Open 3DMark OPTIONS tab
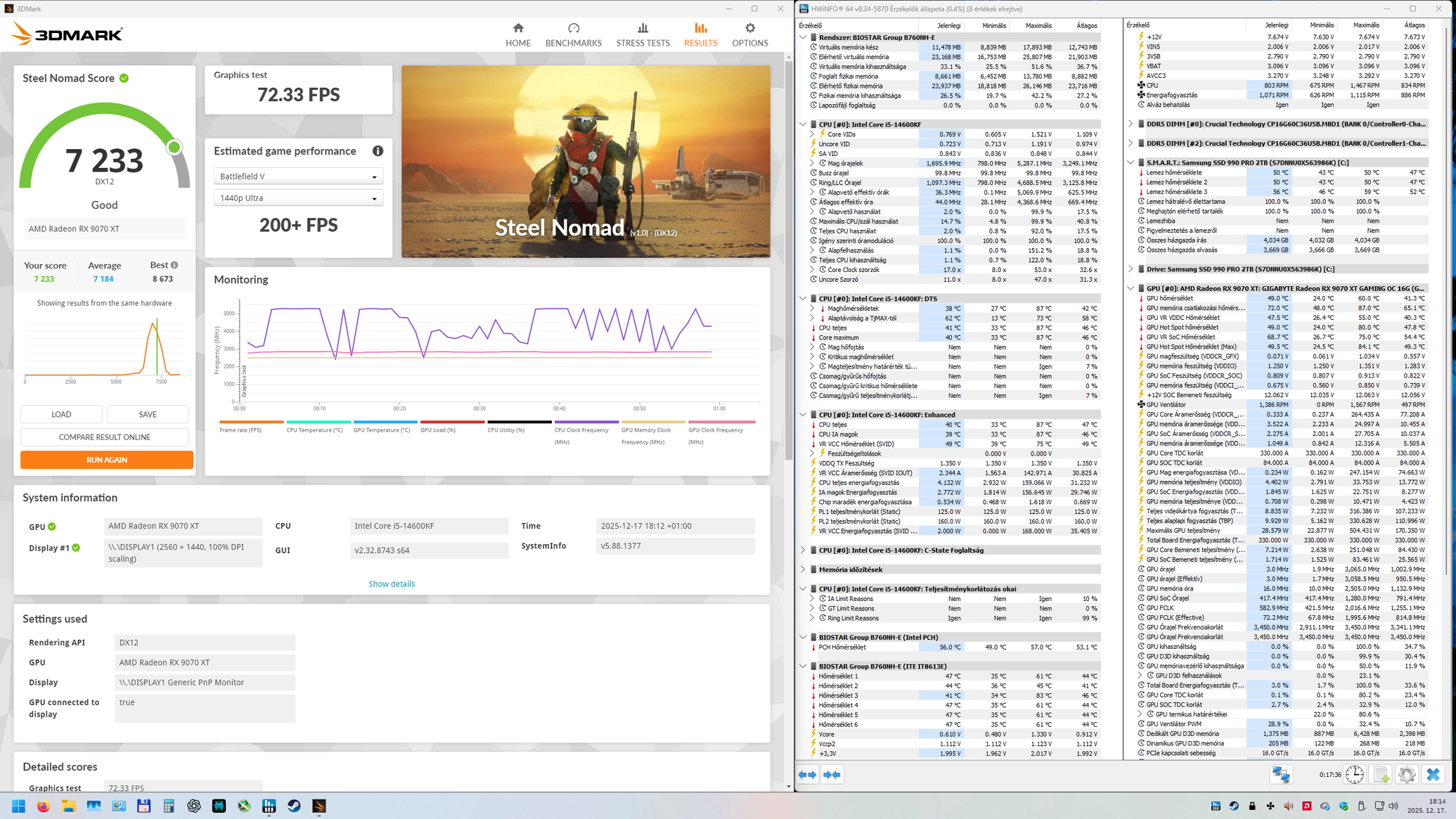Screen dimensions: 1456x819 [750, 34]
